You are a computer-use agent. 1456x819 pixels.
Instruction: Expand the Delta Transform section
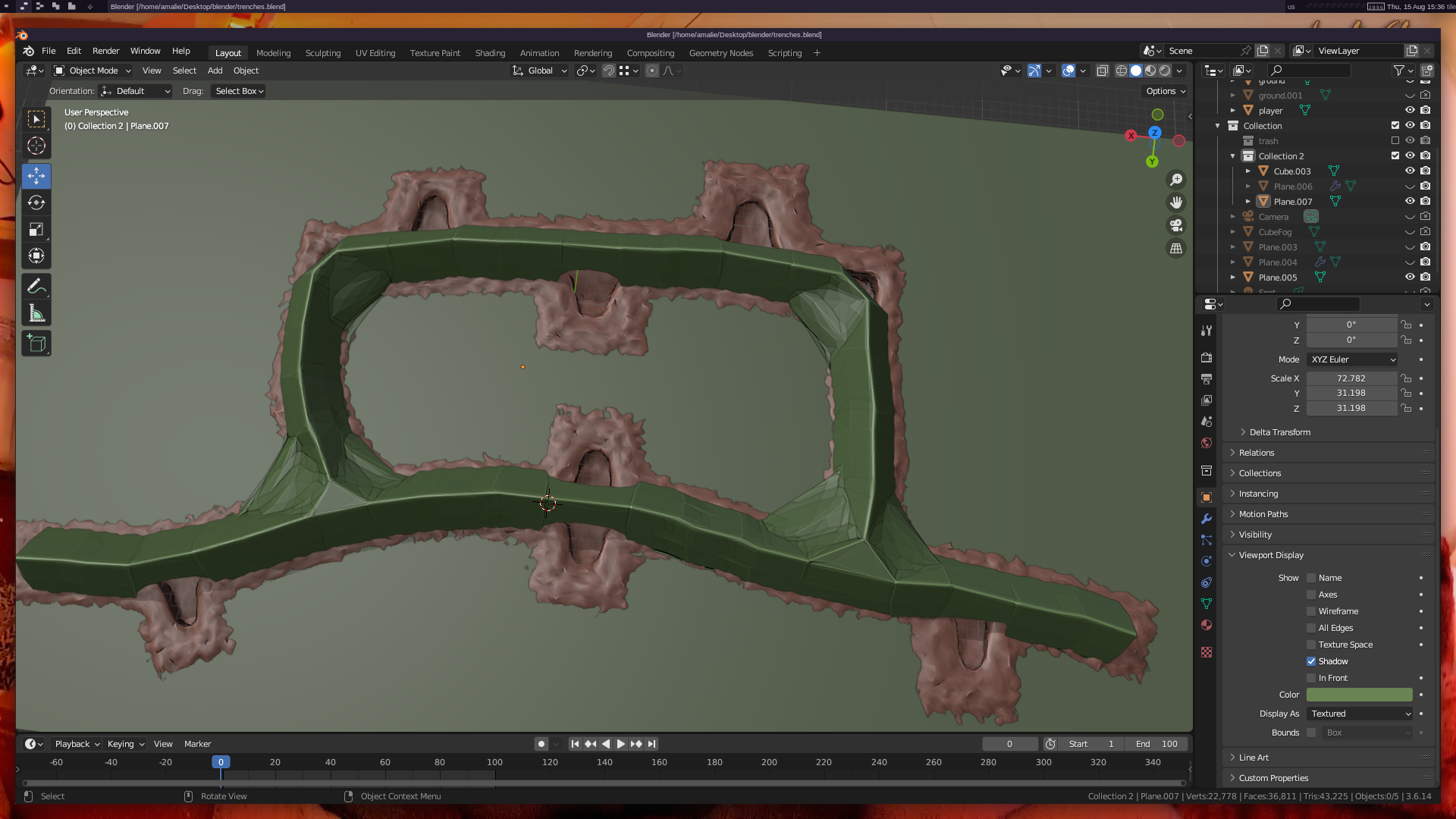1279,432
